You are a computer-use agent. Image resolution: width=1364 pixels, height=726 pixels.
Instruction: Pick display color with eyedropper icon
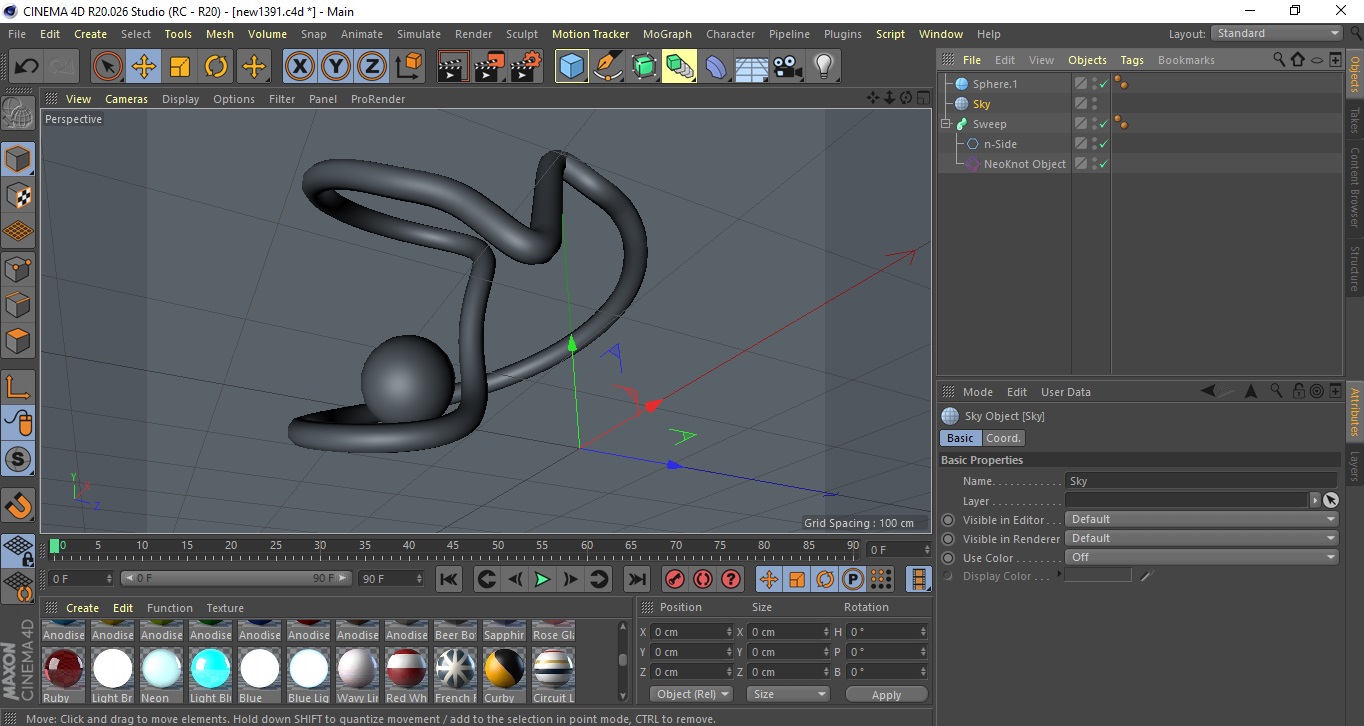coord(1147,576)
